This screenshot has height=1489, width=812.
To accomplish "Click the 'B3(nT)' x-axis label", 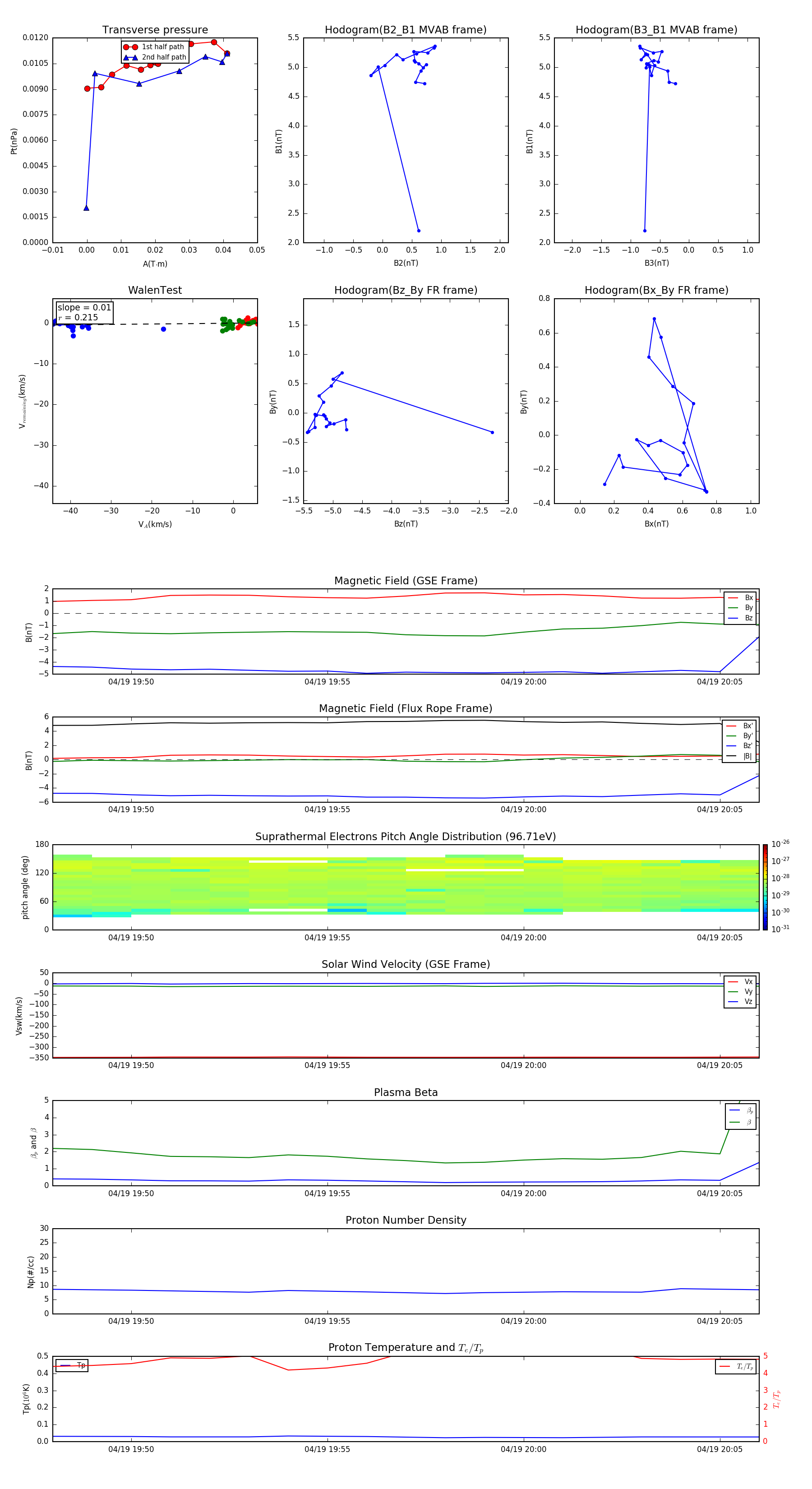I will (x=656, y=263).
